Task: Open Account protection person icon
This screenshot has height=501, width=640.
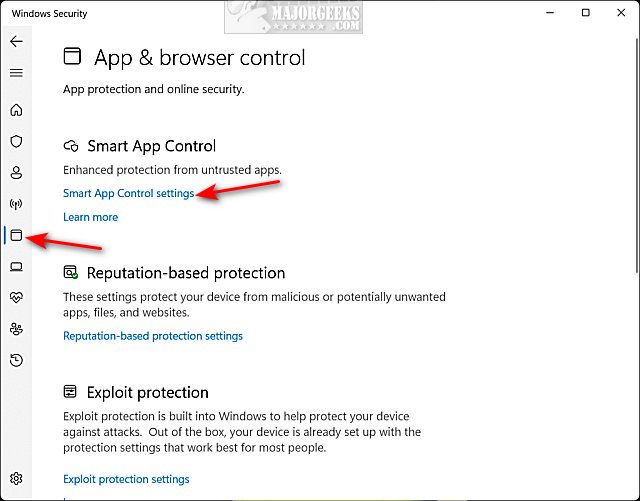Action: [x=16, y=172]
